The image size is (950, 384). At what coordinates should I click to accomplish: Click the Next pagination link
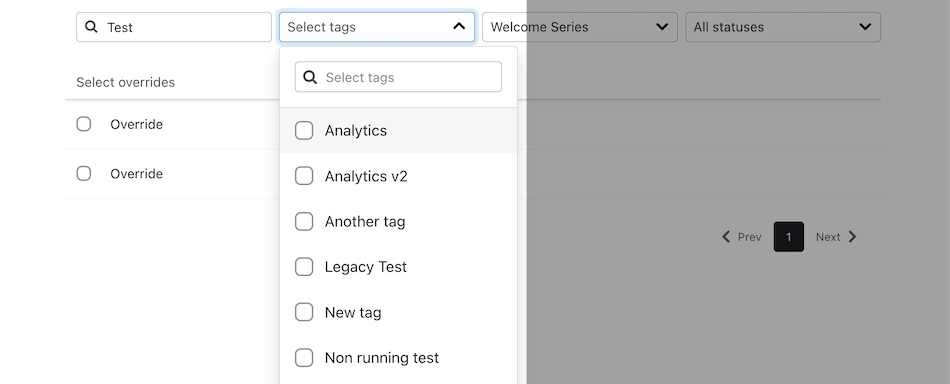[836, 237]
